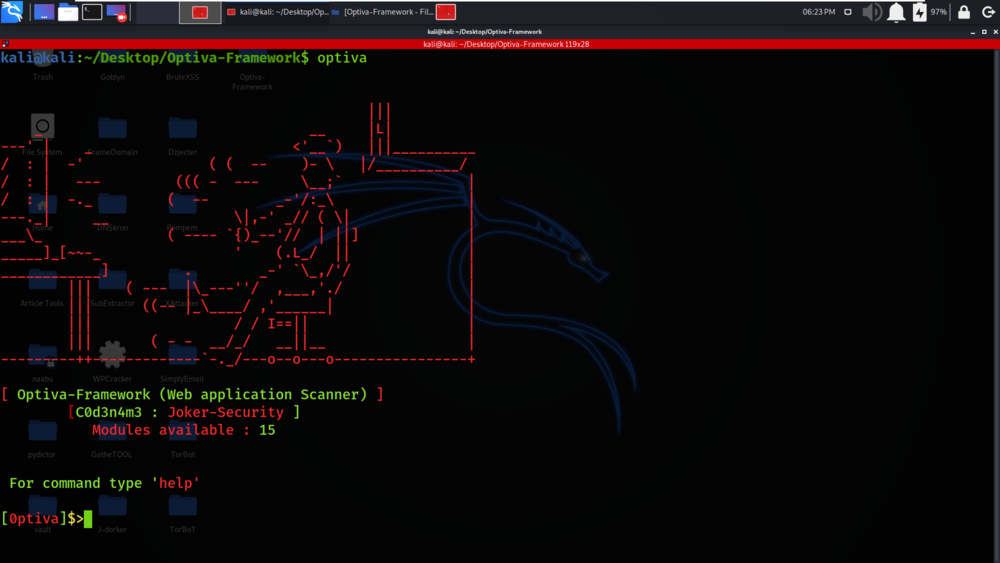The height and width of the screenshot is (563, 1000).
Task: Click the 97% battery percentage label
Action: click(938, 12)
